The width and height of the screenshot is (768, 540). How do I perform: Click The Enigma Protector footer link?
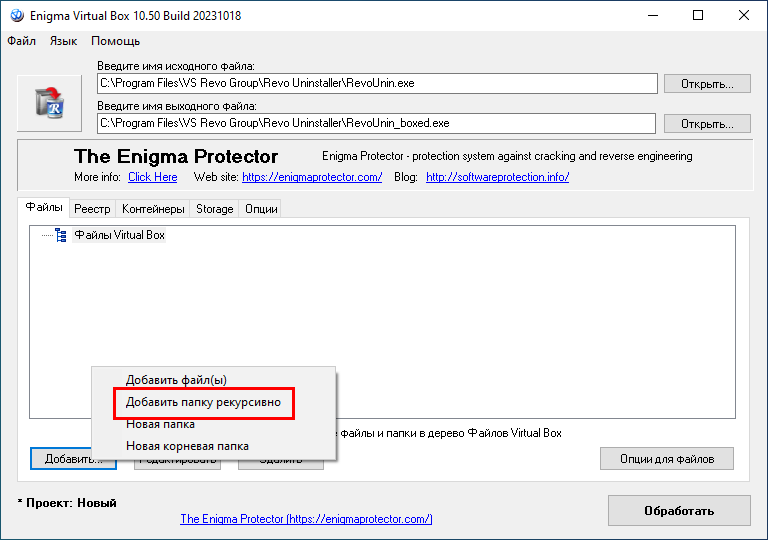(x=306, y=519)
